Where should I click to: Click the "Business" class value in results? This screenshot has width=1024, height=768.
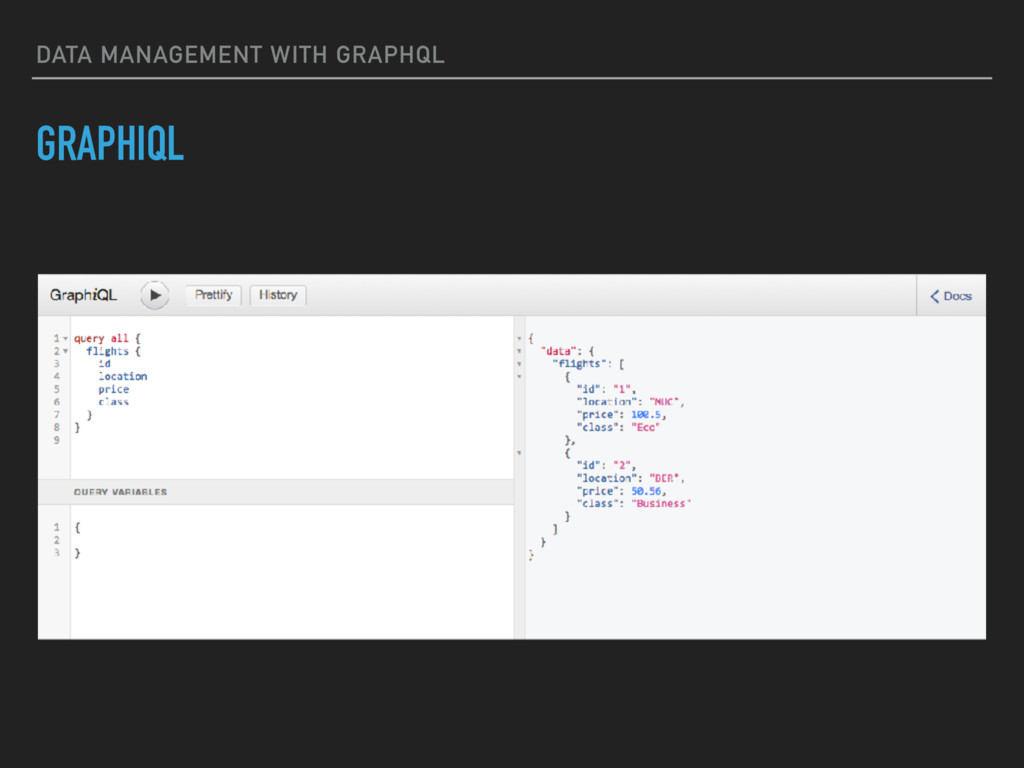click(661, 504)
